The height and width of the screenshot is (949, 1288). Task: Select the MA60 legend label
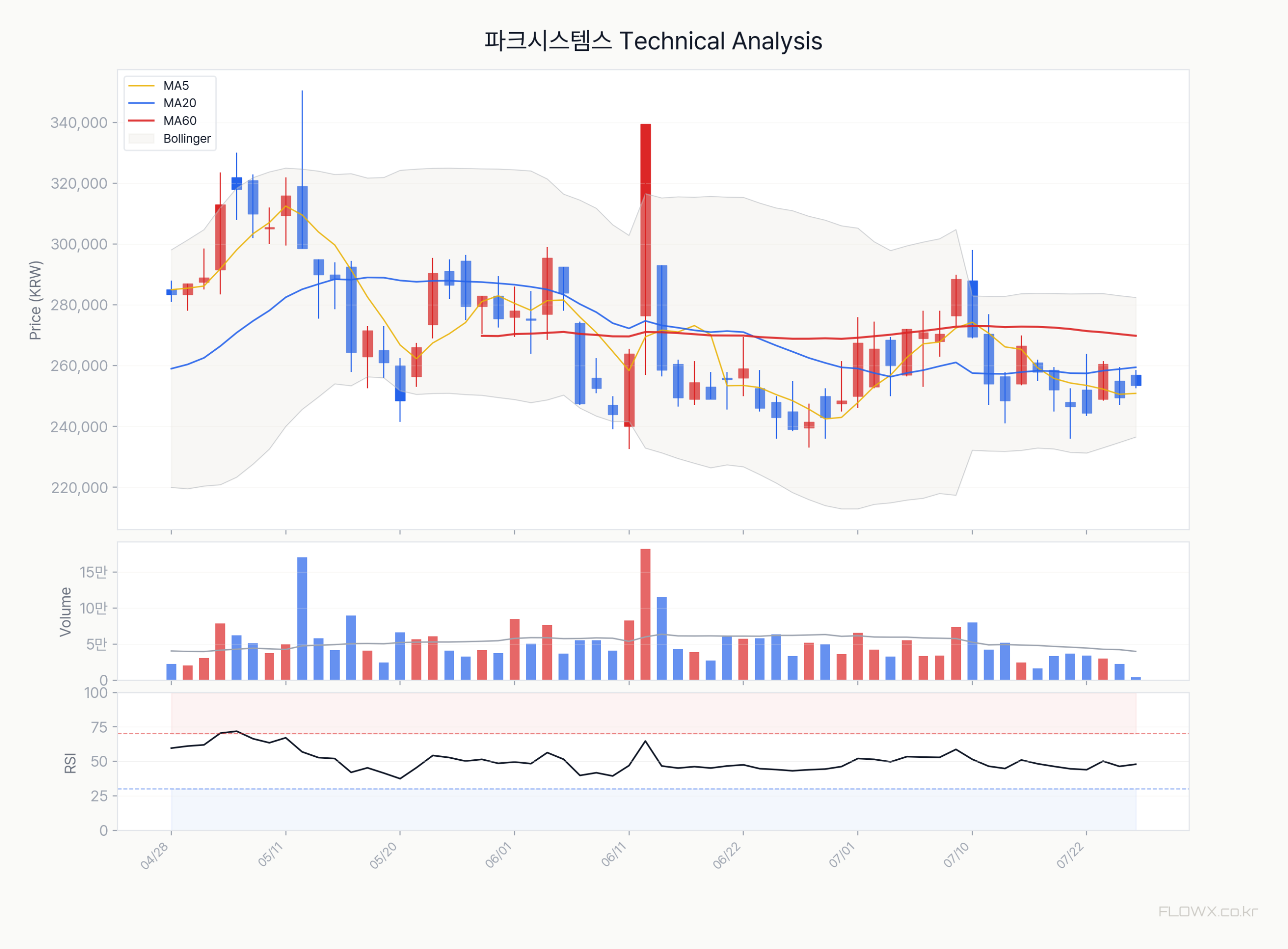(x=180, y=121)
